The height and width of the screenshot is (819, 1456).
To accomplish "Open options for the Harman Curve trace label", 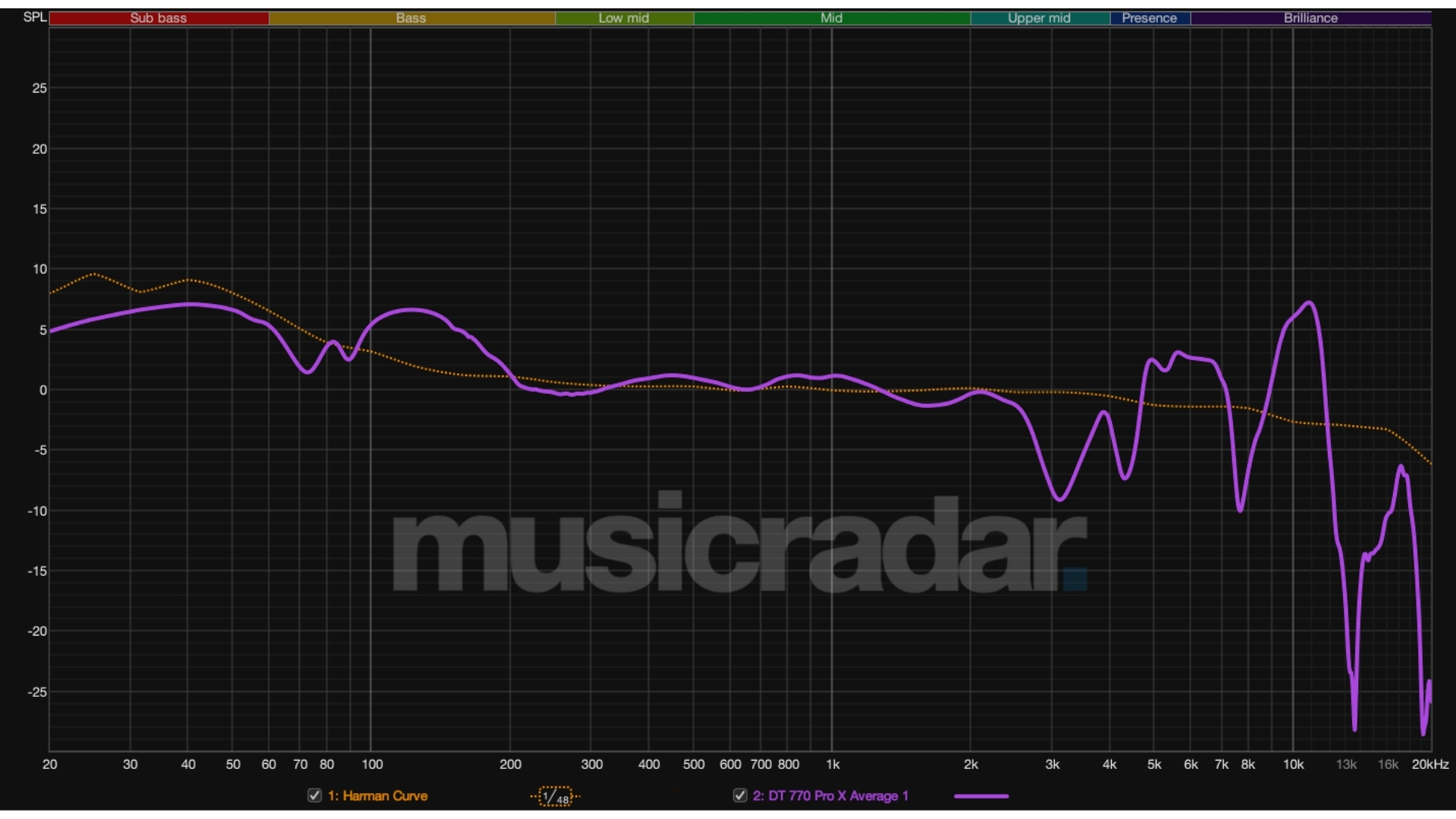I will 377,796.
